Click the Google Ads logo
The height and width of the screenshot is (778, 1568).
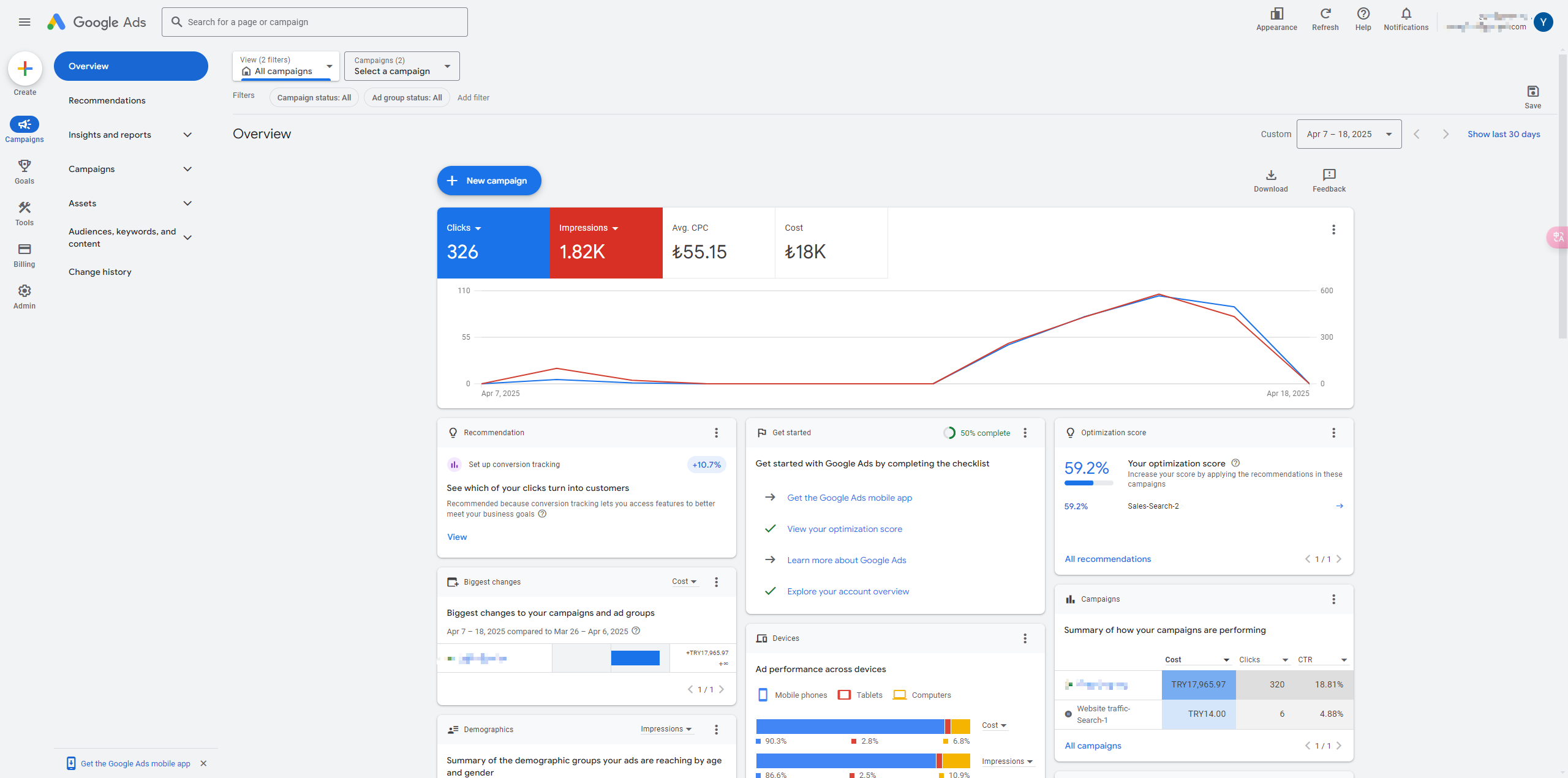97,22
